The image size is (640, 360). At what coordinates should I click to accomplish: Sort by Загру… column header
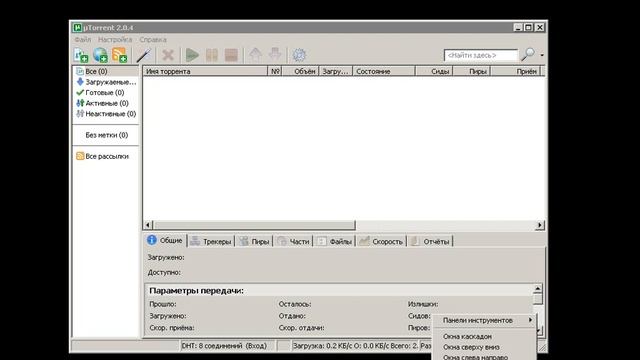coord(336,71)
